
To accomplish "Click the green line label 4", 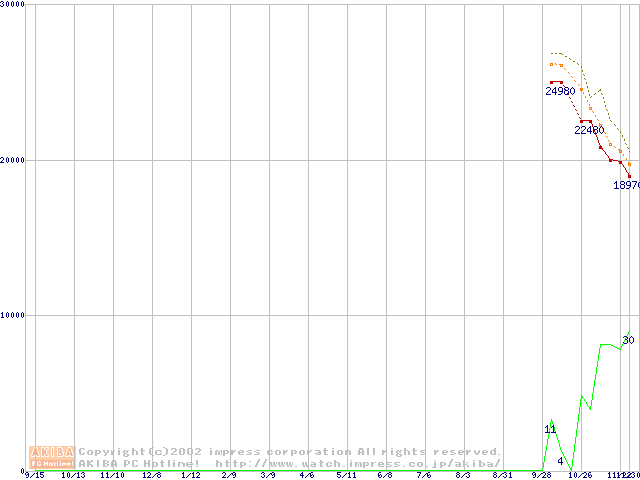I will tap(560, 461).
